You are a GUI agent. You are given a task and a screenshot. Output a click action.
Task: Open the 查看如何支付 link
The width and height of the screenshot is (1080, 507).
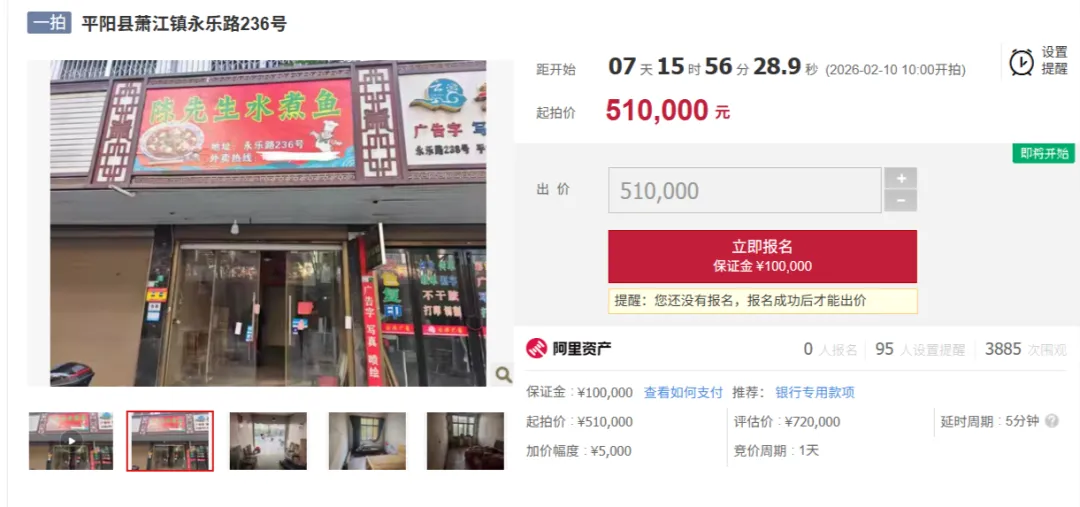pyautogui.click(x=683, y=393)
